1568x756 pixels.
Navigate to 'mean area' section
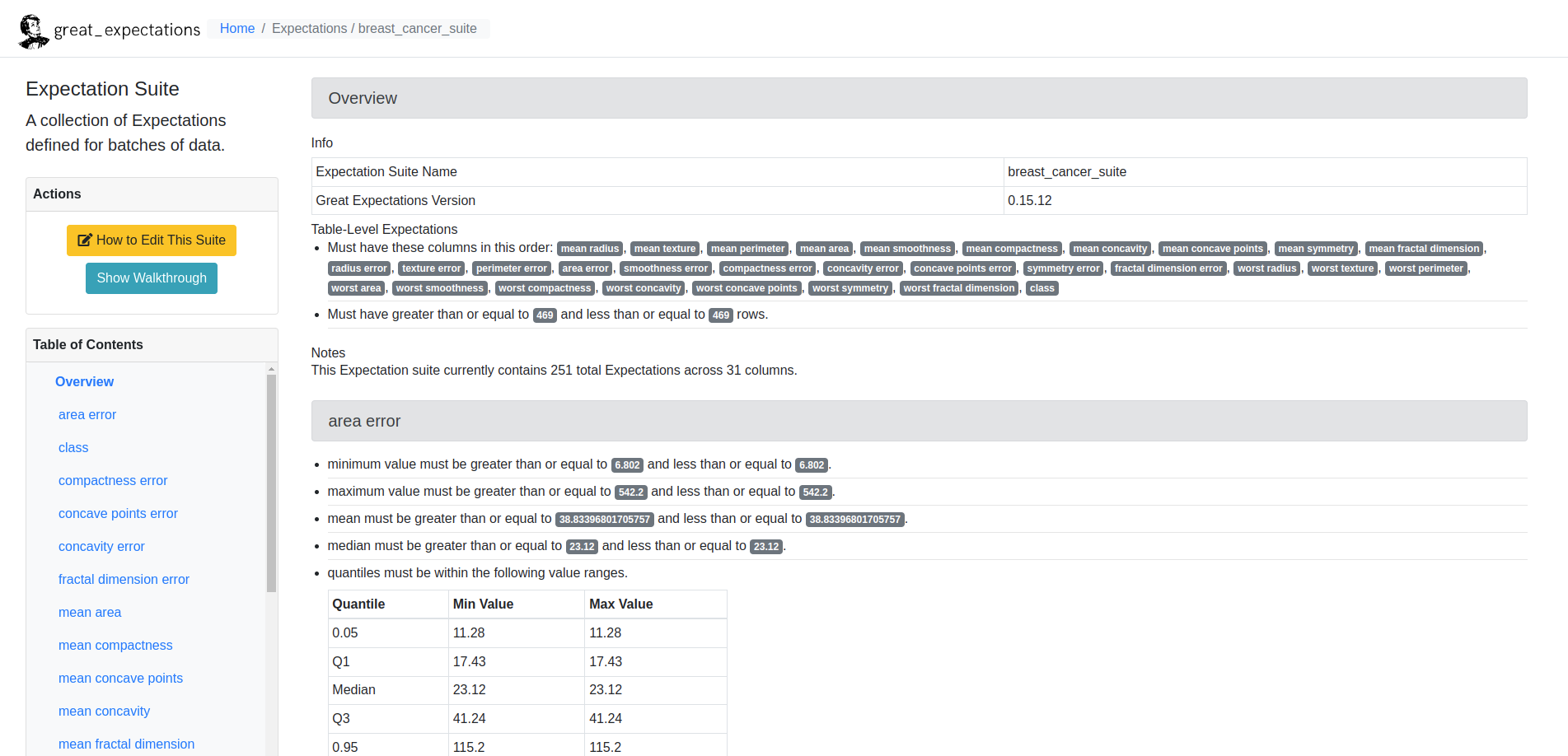(90, 612)
